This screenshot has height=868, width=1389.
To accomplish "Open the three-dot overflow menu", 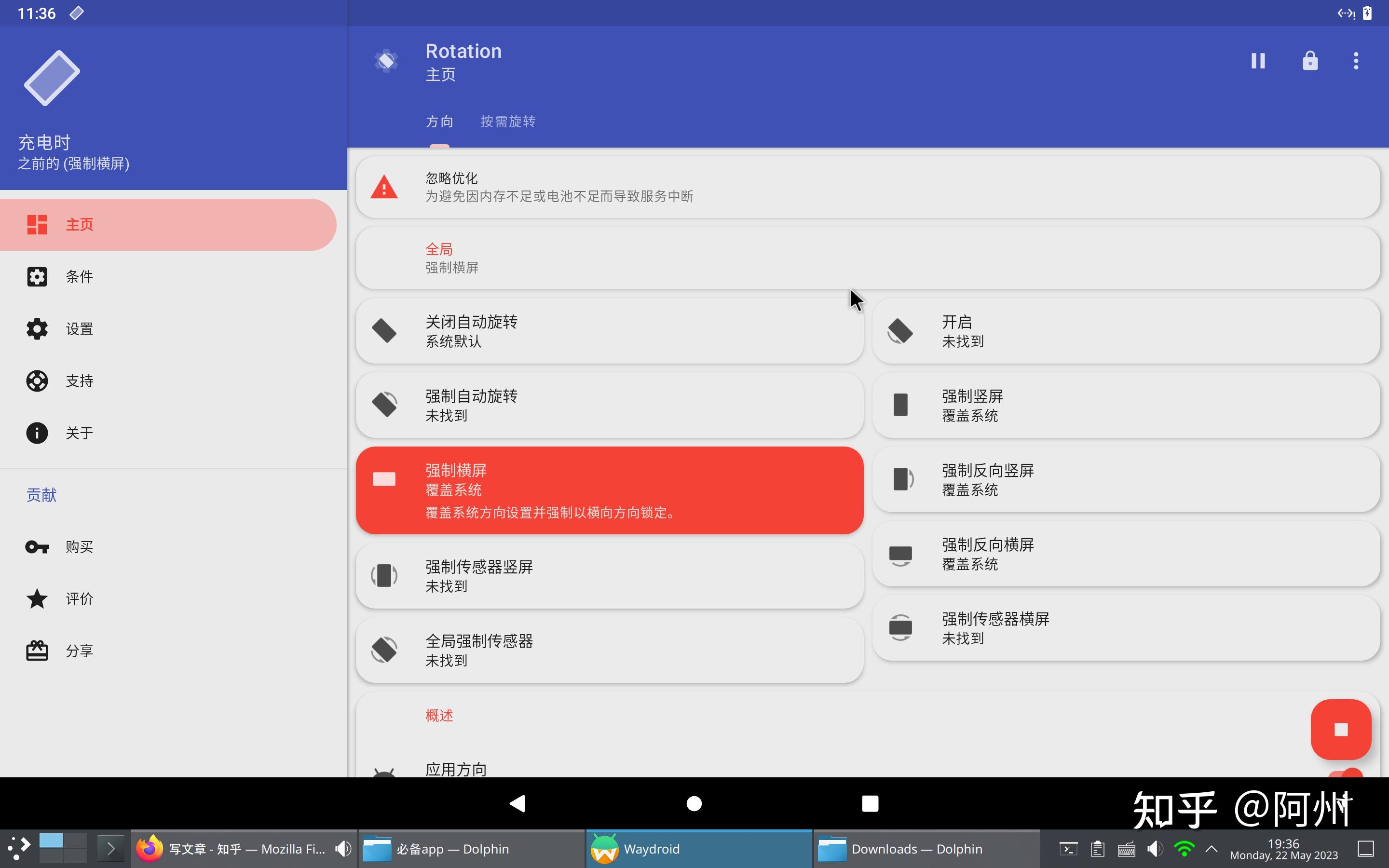I will click(x=1356, y=60).
